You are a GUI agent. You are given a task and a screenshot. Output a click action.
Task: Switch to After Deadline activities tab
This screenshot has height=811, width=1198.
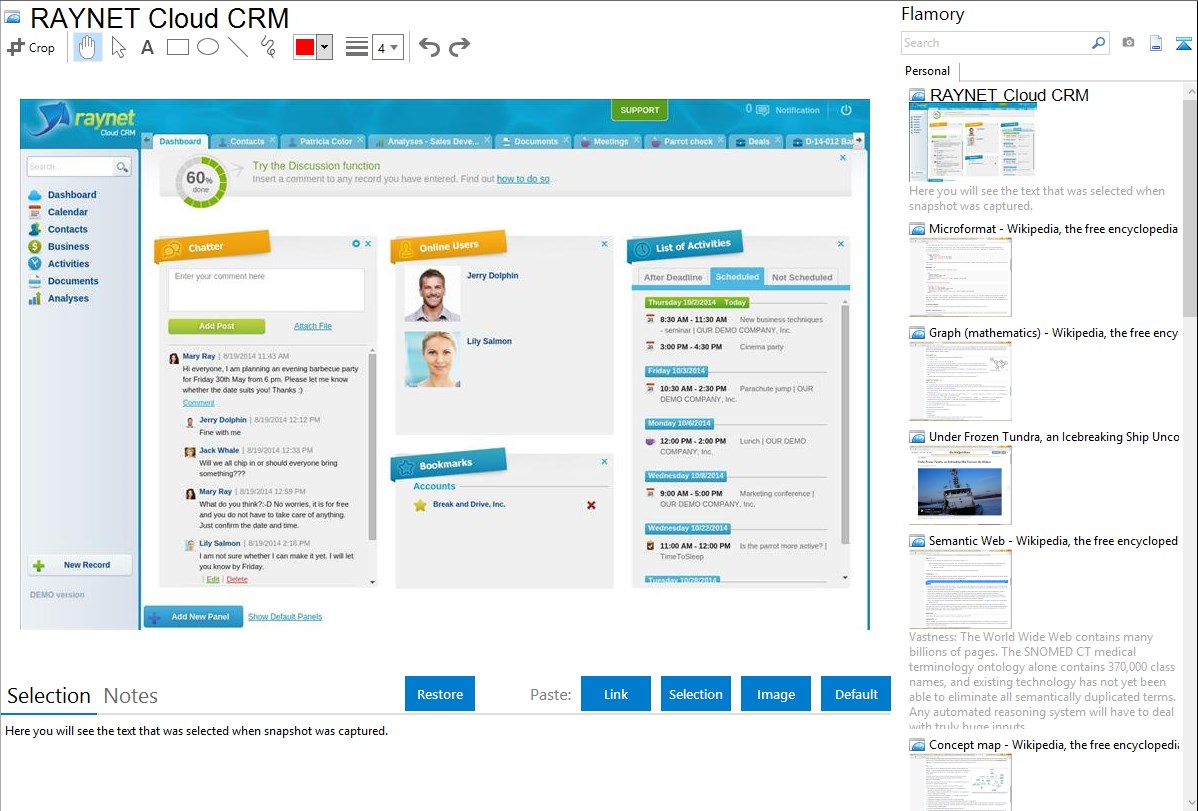click(672, 277)
